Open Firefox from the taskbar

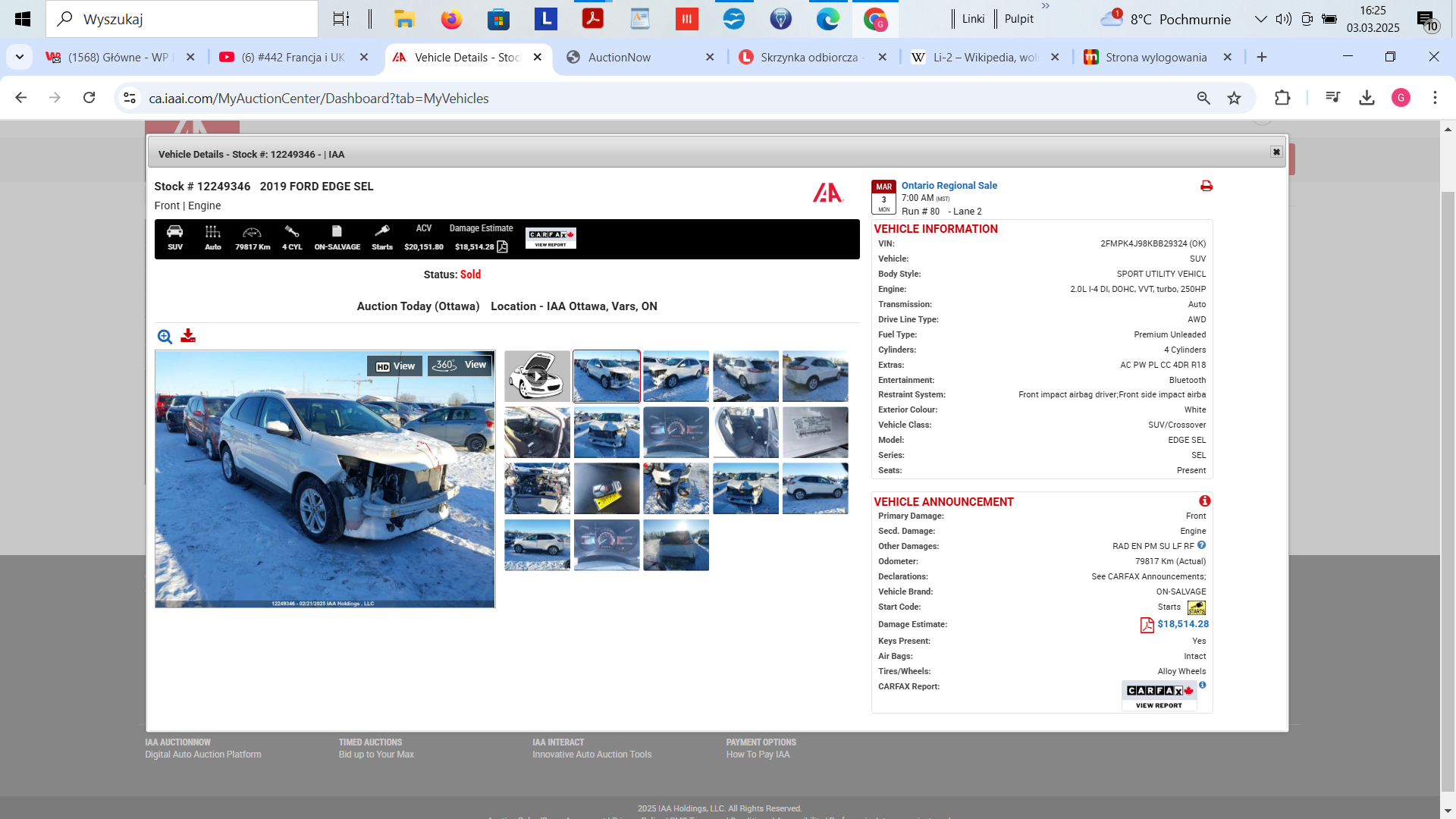click(x=451, y=19)
